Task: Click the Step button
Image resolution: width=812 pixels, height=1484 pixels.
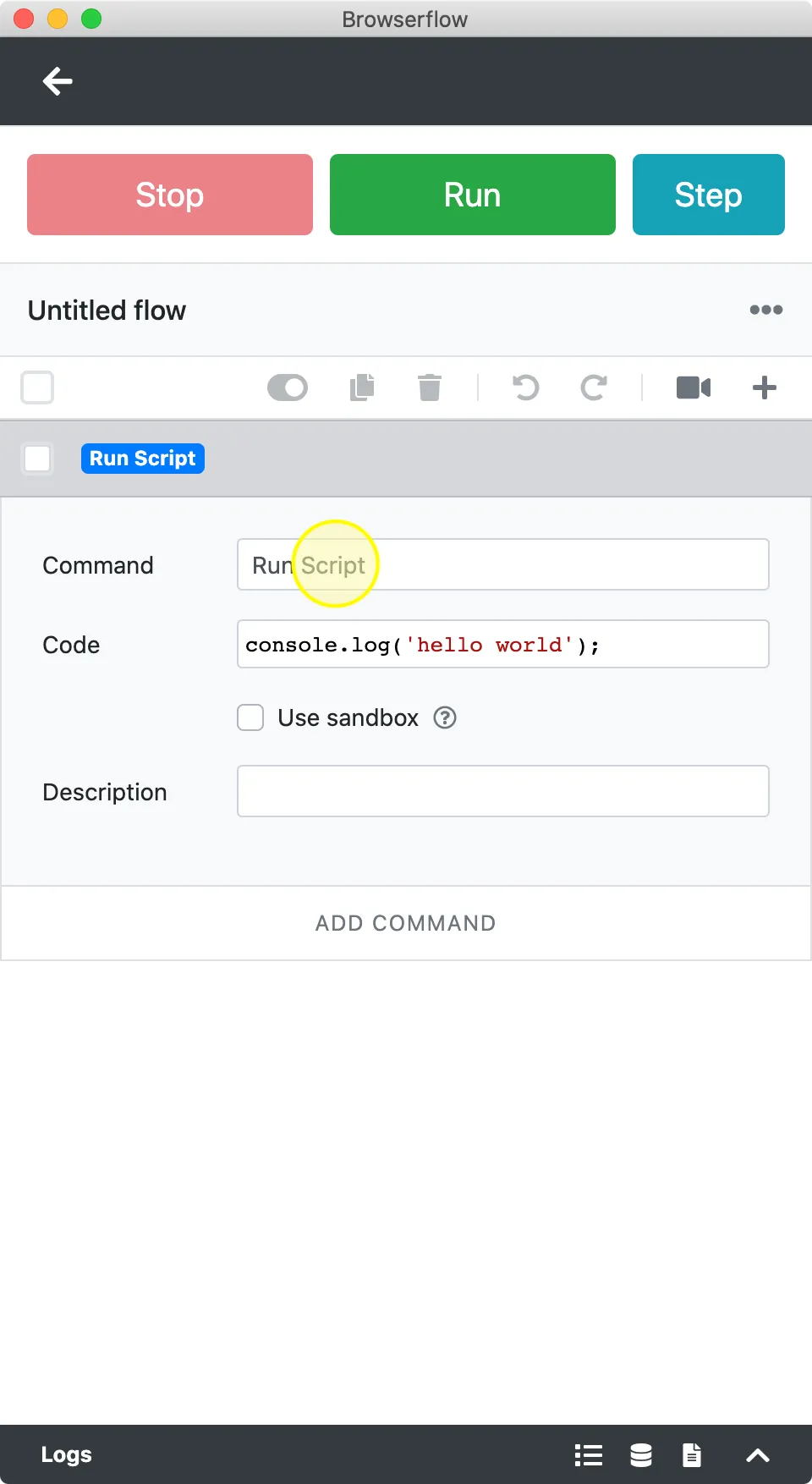Action: tap(709, 195)
